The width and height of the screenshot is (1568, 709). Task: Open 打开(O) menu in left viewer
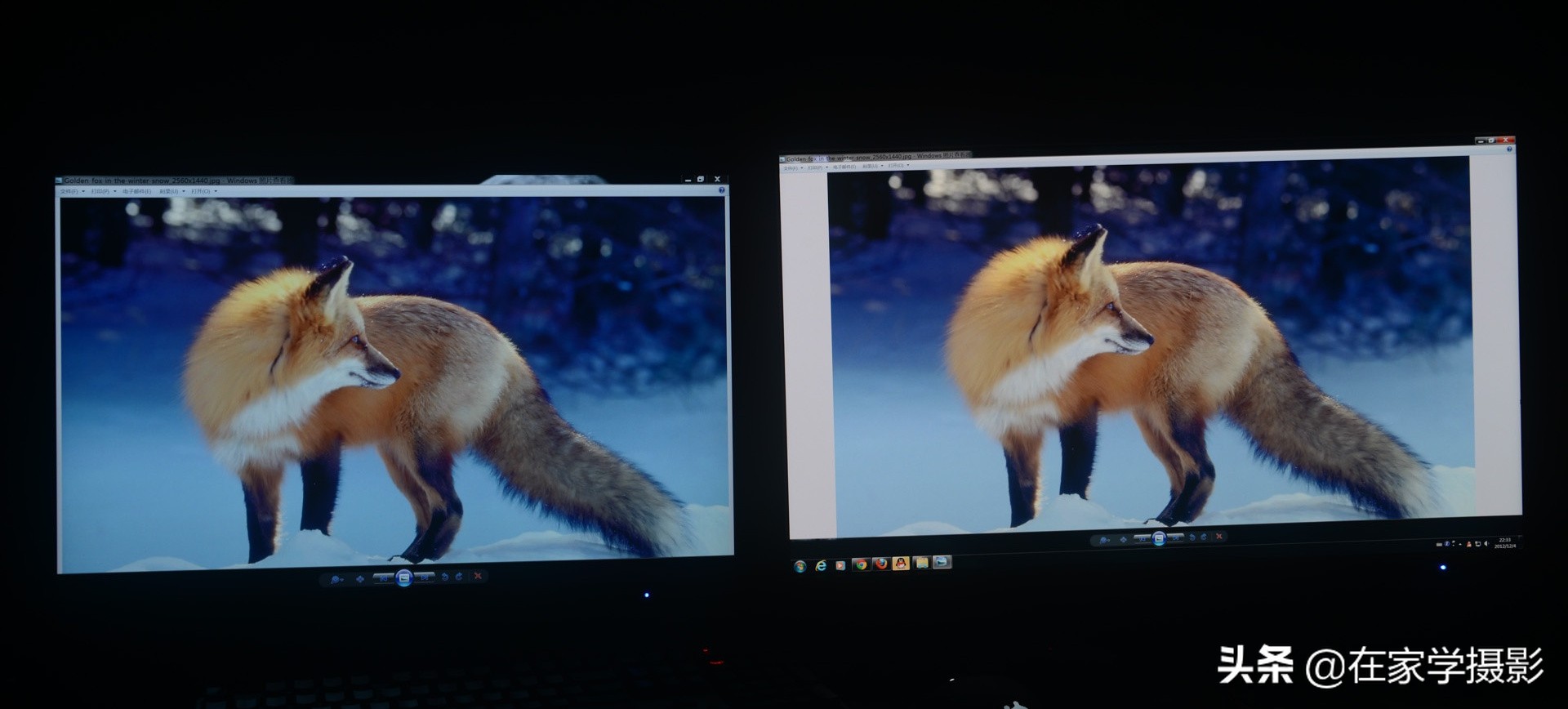(203, 192)
